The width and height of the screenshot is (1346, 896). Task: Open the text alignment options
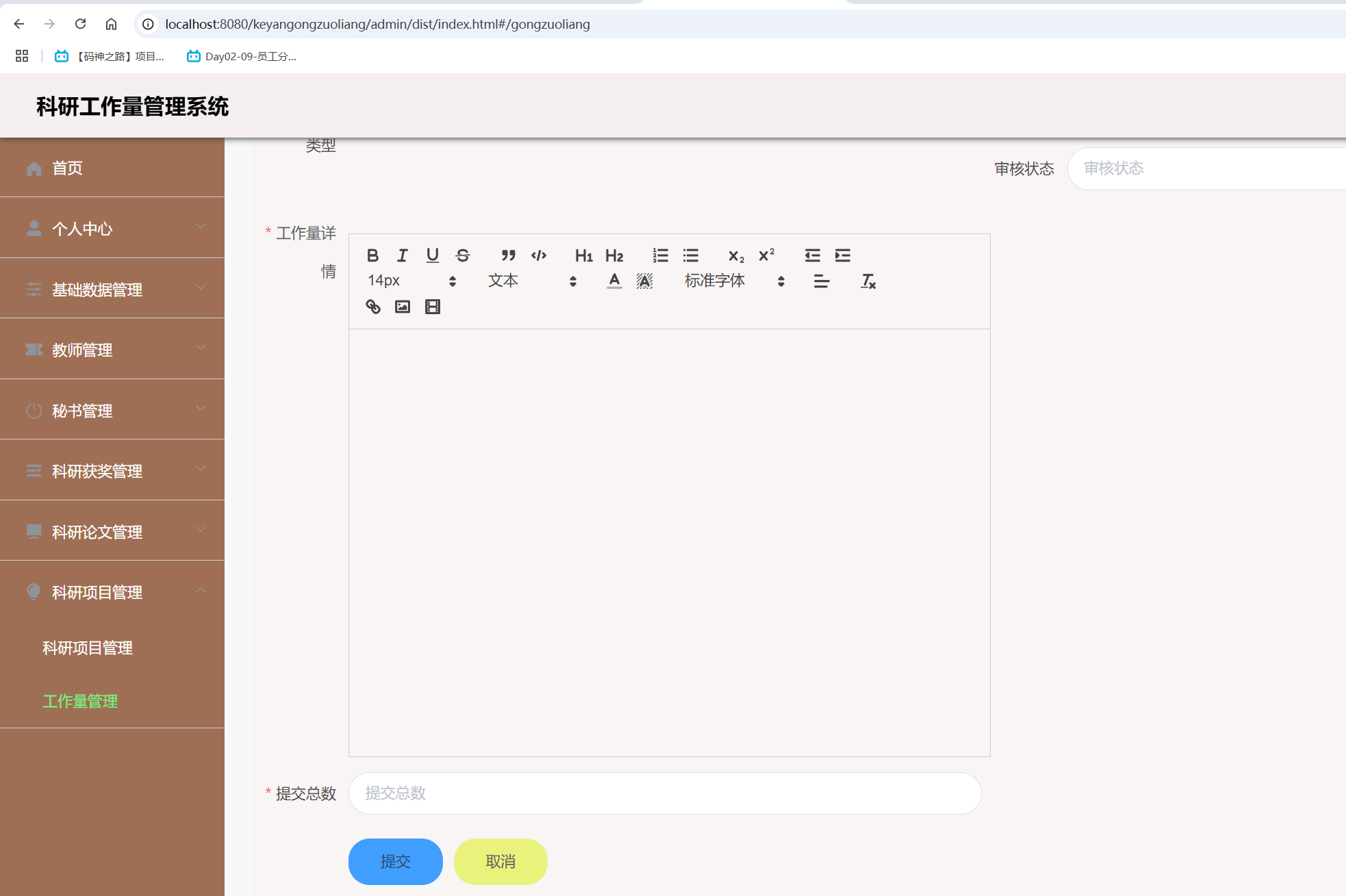pos(822,281)
